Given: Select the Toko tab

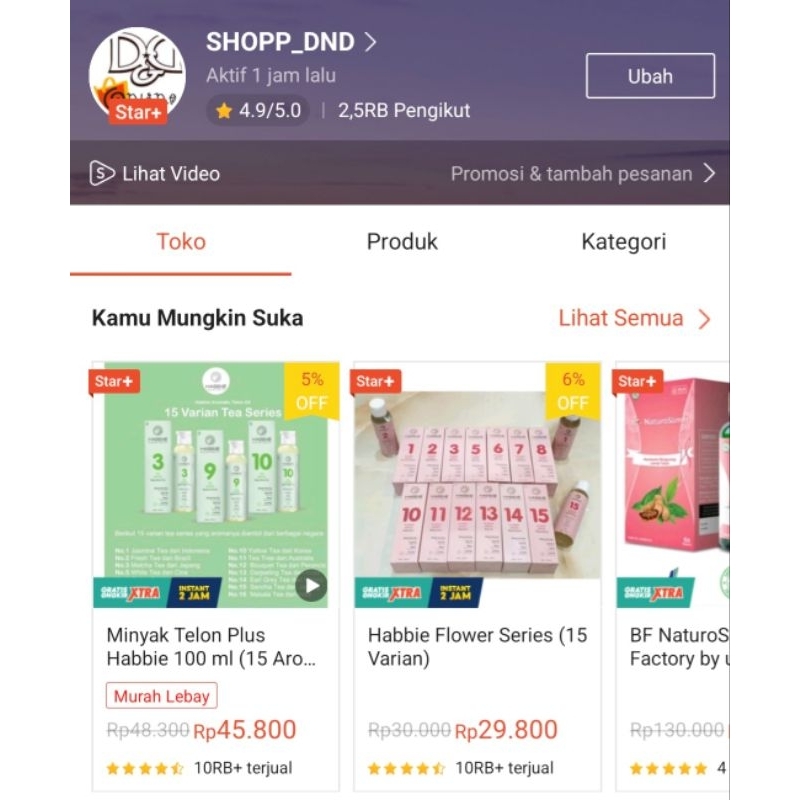Looking at the screenshot, I should [181, 242].
